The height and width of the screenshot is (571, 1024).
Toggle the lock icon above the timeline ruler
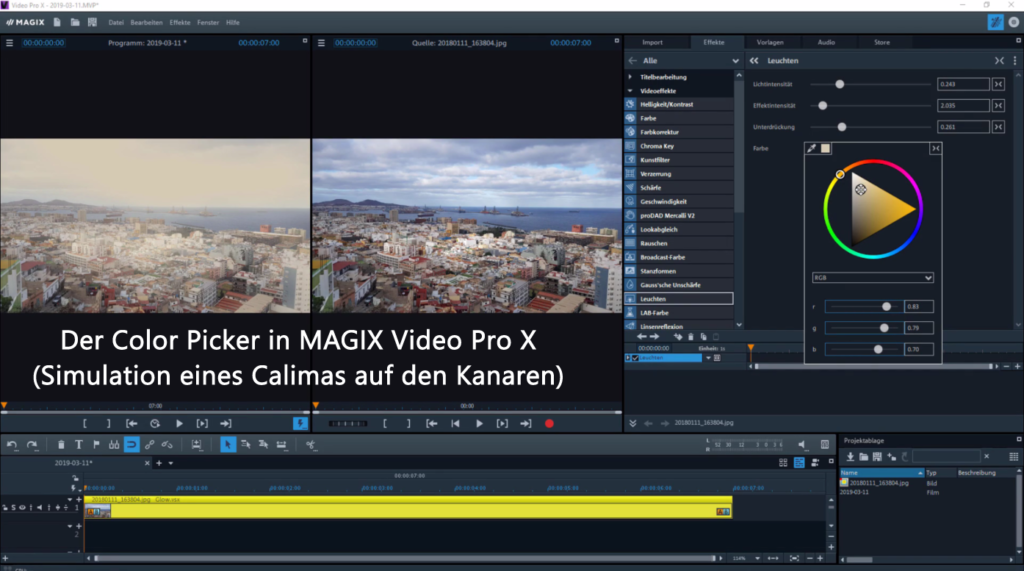click(x=75, y=478)
